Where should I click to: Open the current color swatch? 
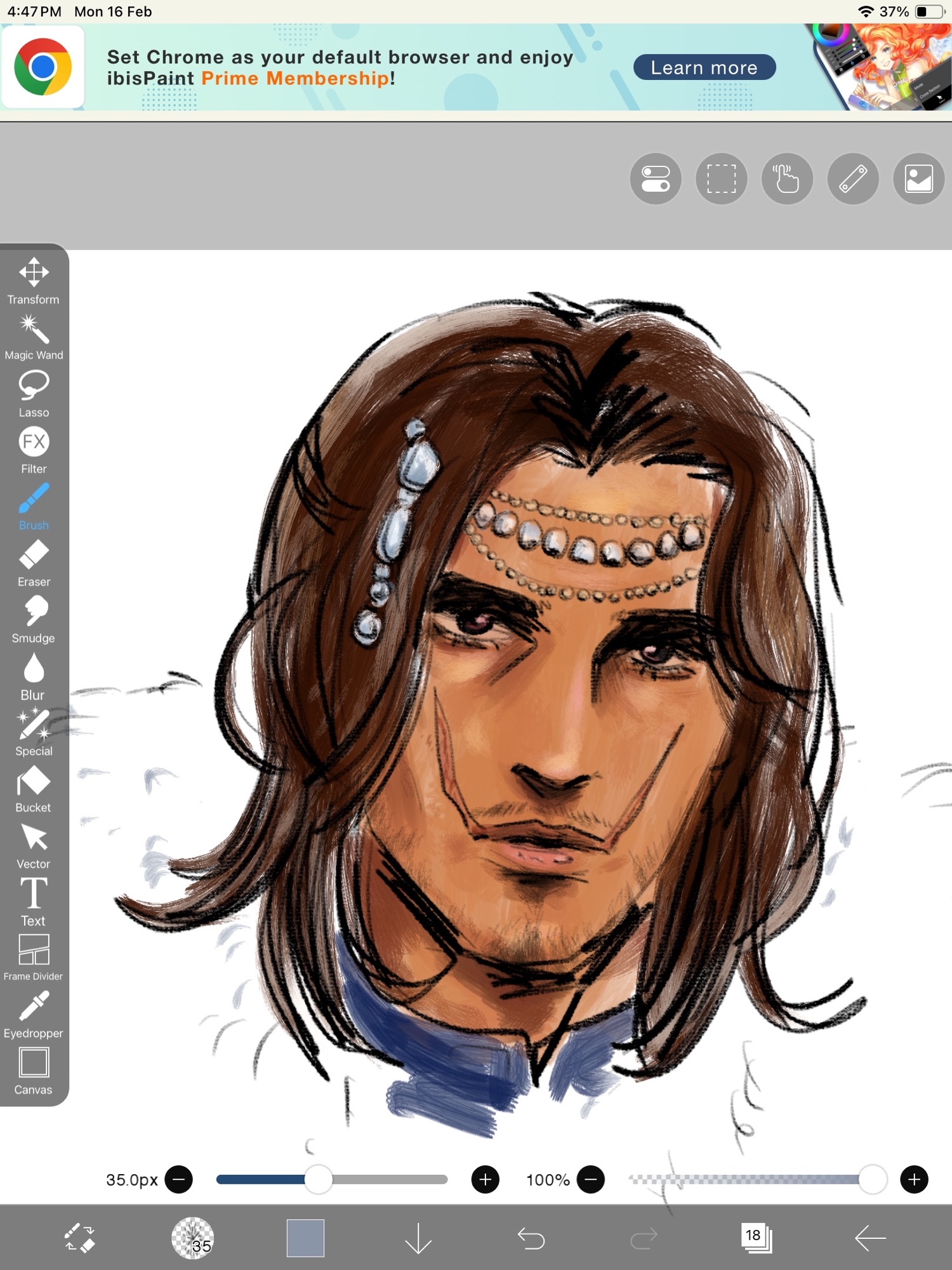[305, 1238]
